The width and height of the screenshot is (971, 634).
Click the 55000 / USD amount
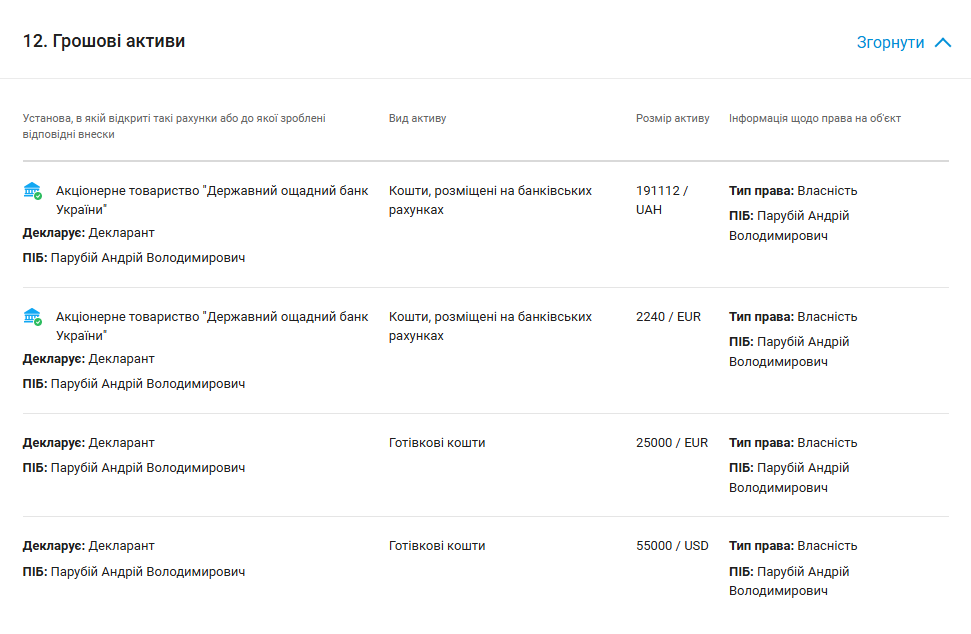pyautogui.click(x=672, y=546)
